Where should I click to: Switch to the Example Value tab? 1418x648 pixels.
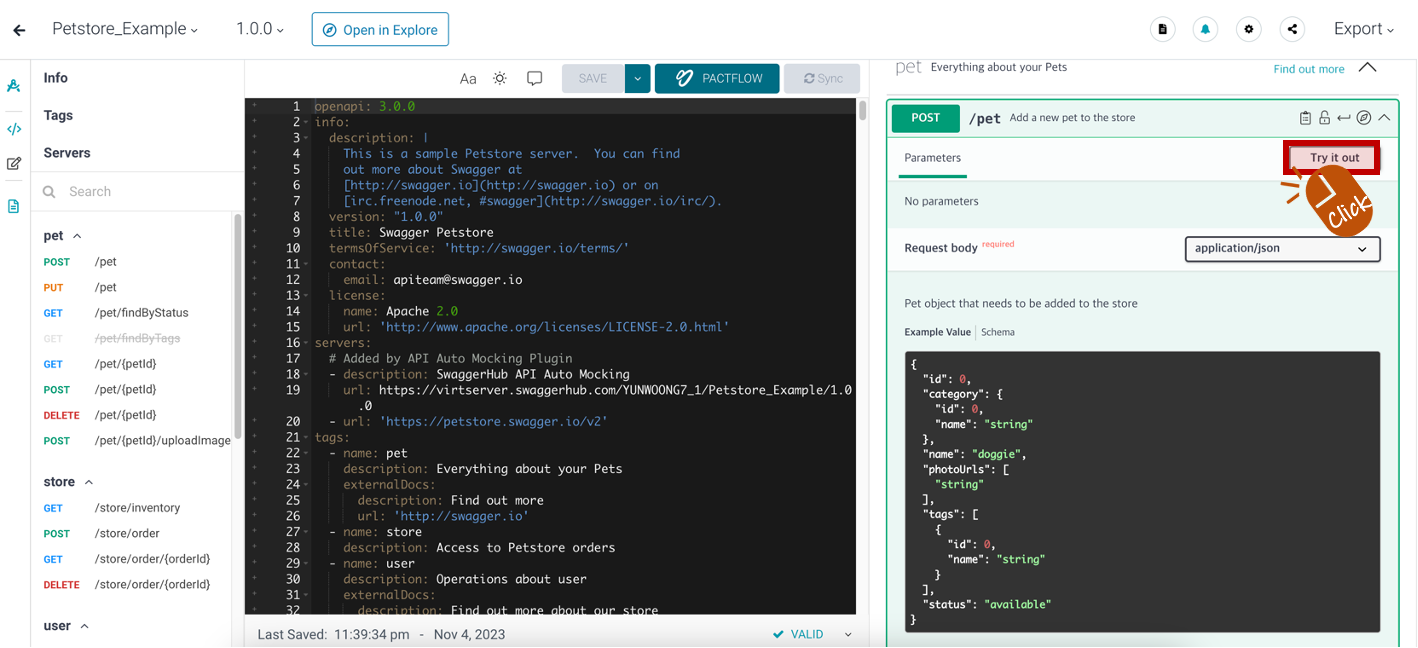click(x=937, y=332)
